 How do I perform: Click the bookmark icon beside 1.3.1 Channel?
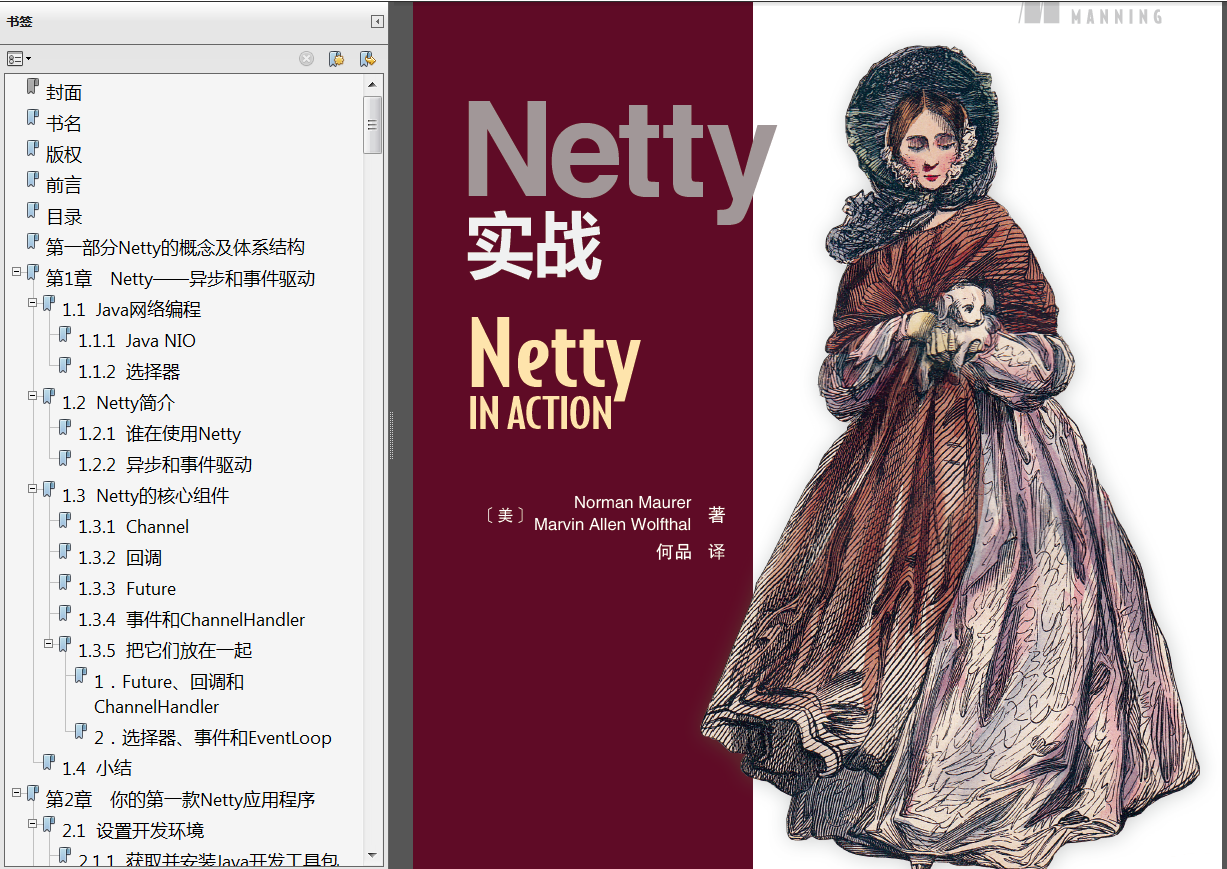point(66,521)
